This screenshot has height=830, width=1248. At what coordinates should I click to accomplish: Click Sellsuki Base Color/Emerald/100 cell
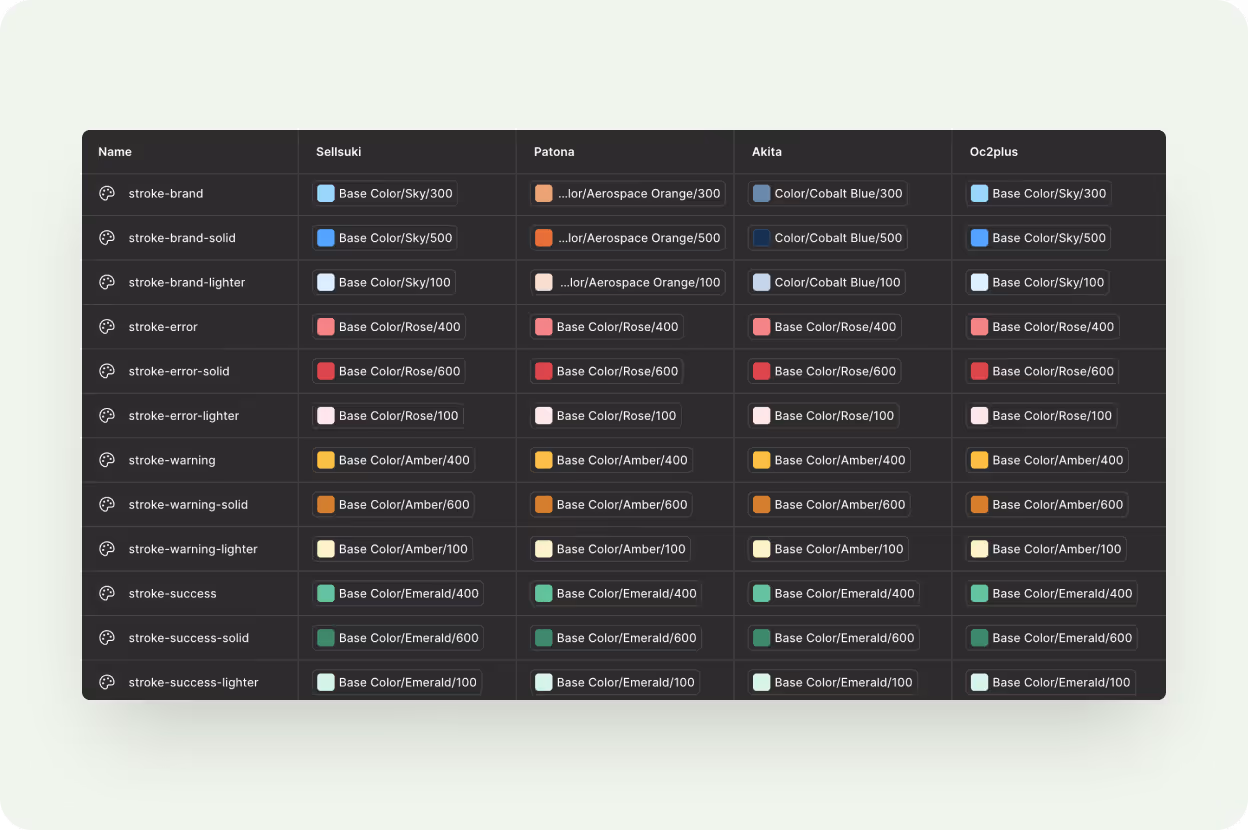[x=397, y=682]
